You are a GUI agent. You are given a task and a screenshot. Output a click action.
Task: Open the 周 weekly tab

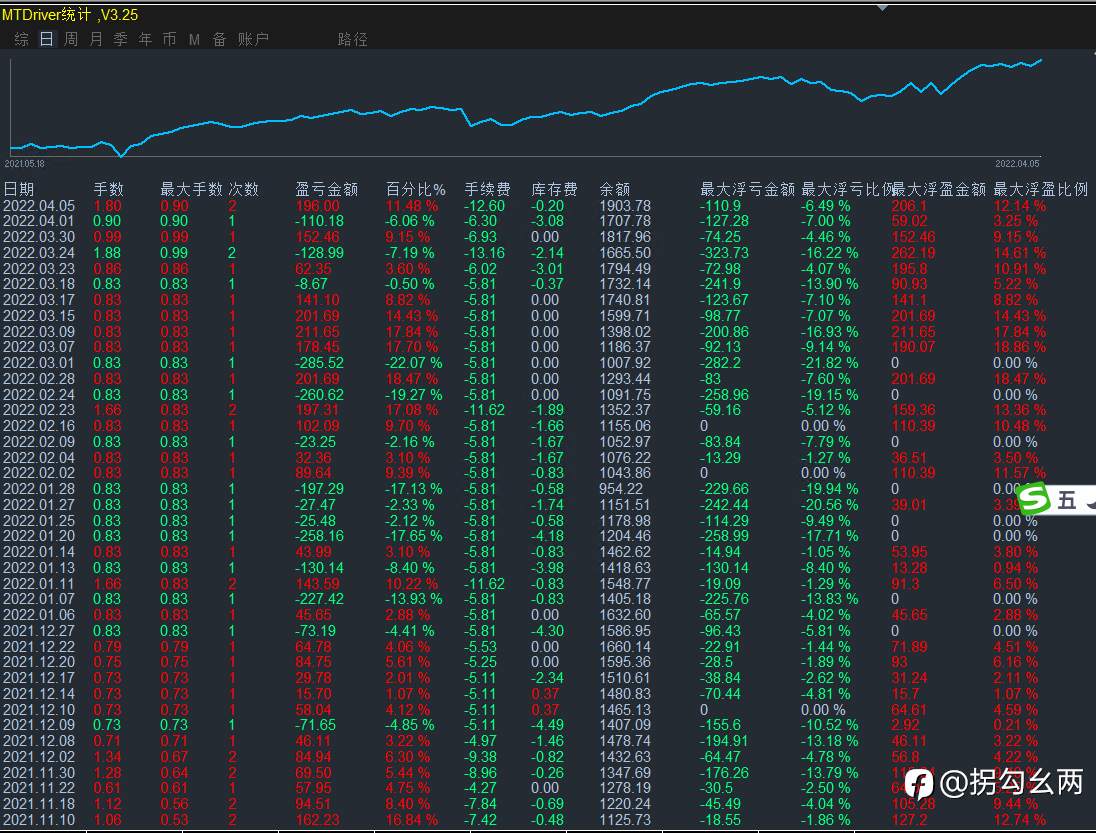[x=71, y=39]
